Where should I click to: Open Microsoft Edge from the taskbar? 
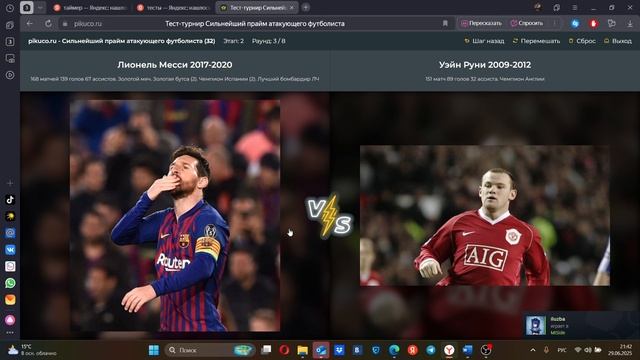[x=394, y=350]
